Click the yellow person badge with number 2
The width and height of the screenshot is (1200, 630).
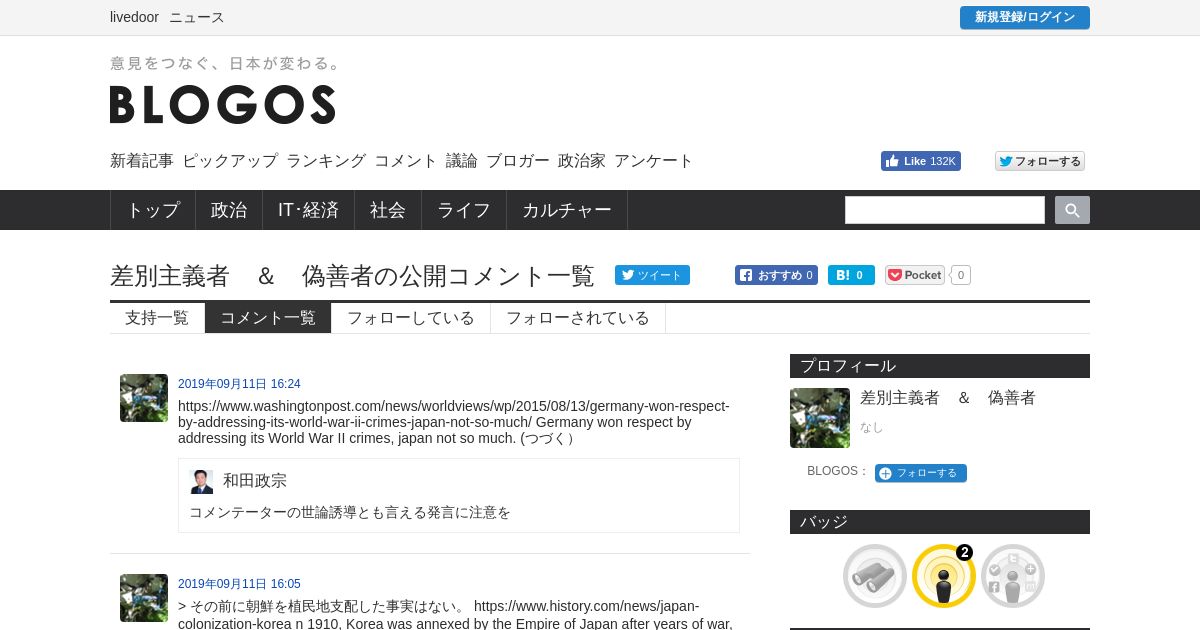(x=944, y=576)
